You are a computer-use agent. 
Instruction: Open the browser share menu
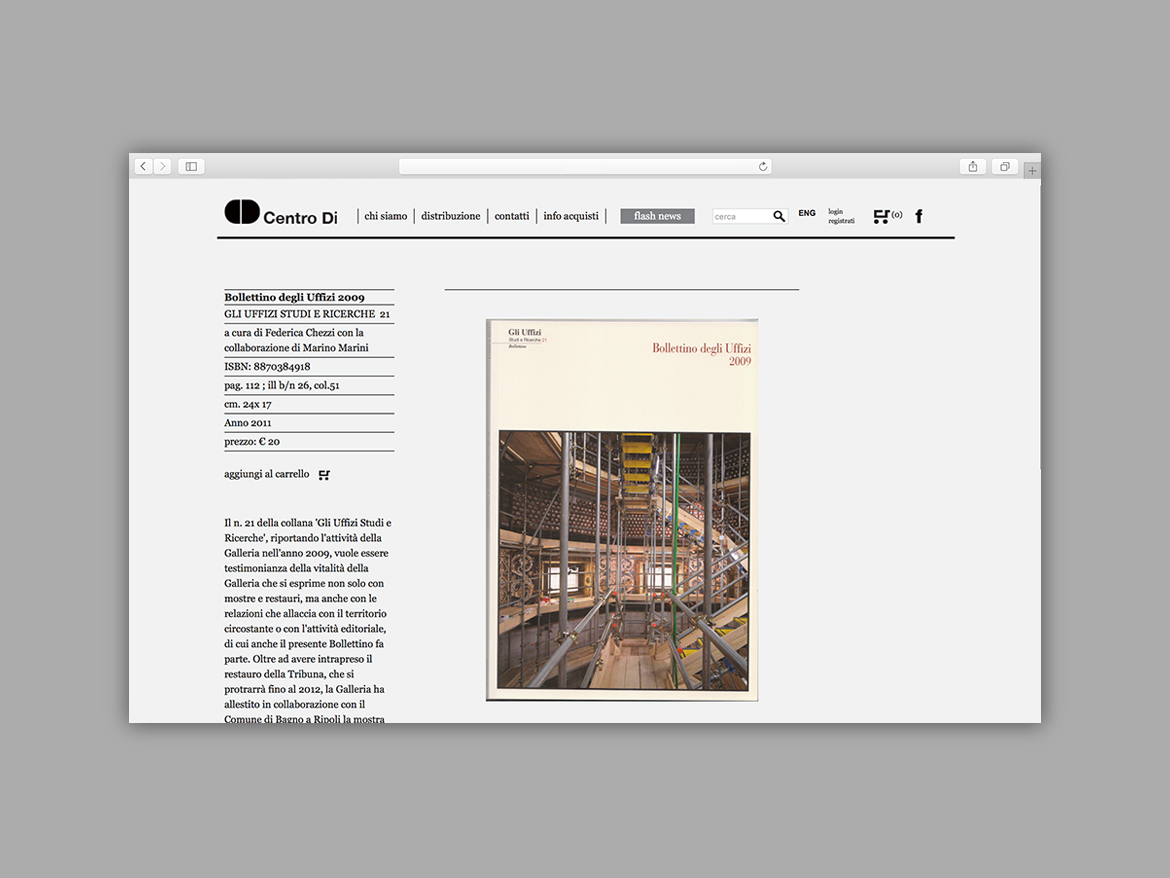click(973, 166)
